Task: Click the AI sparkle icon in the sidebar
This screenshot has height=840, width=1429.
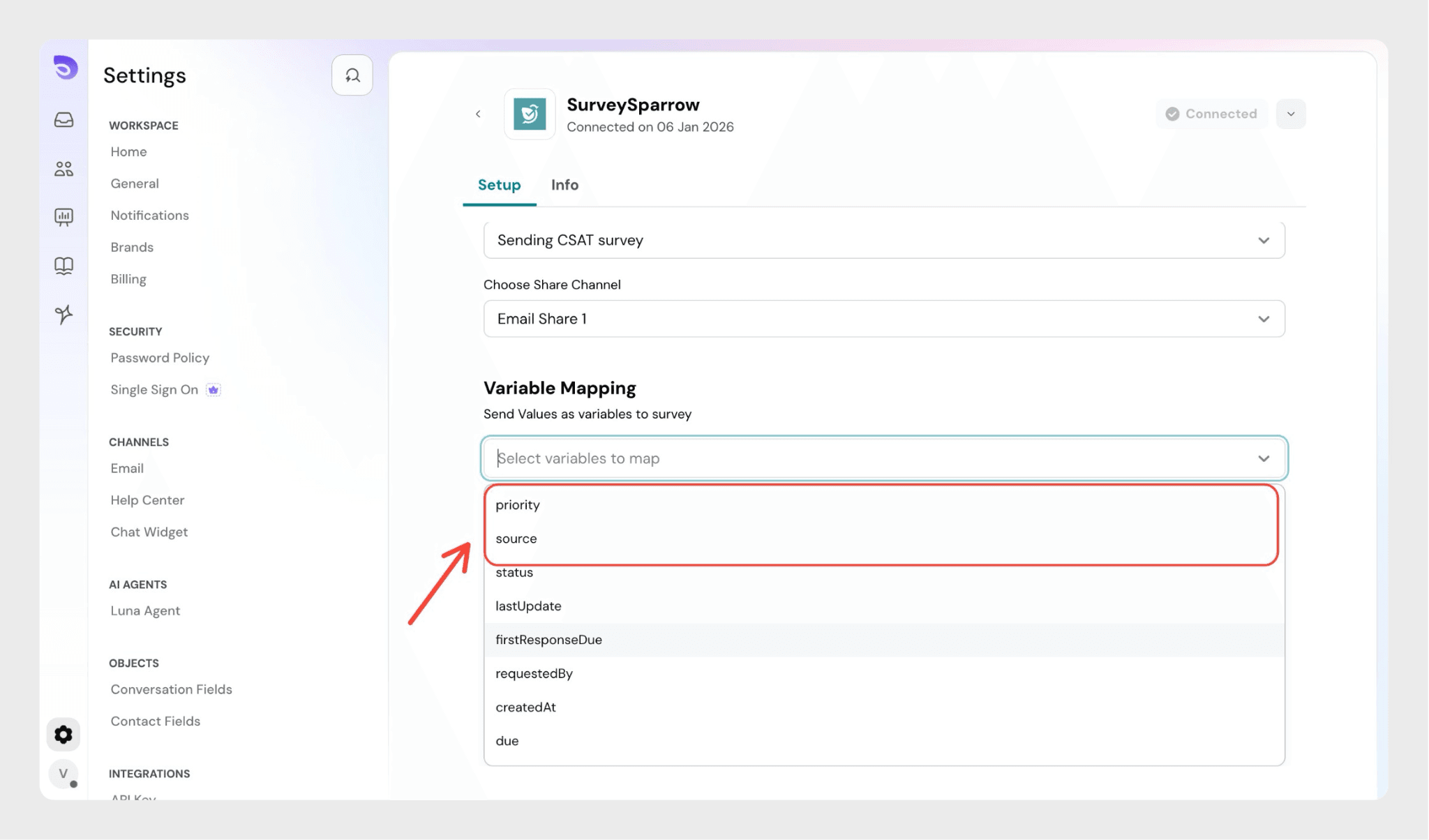Action: (x=63, y=315)
